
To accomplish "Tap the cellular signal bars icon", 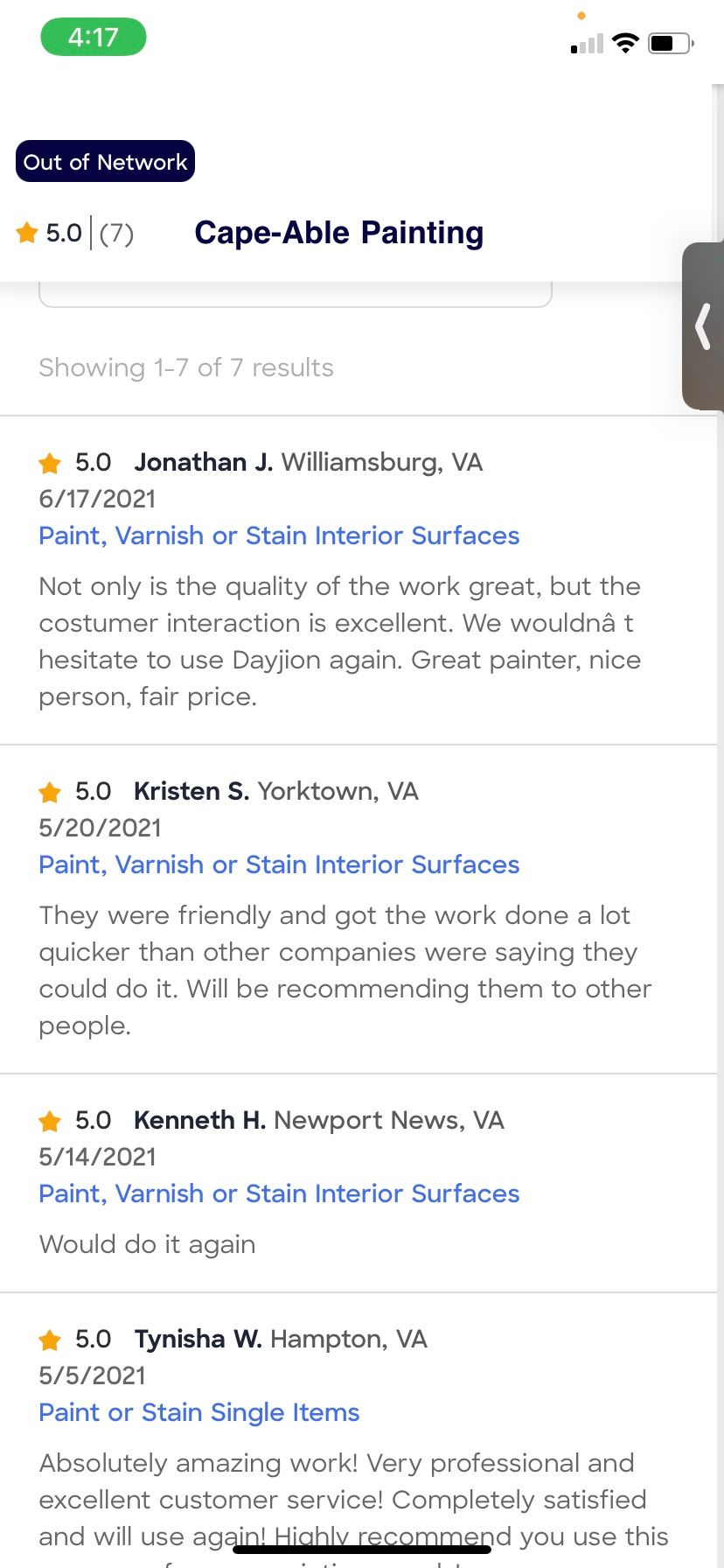I will [587, 44].
